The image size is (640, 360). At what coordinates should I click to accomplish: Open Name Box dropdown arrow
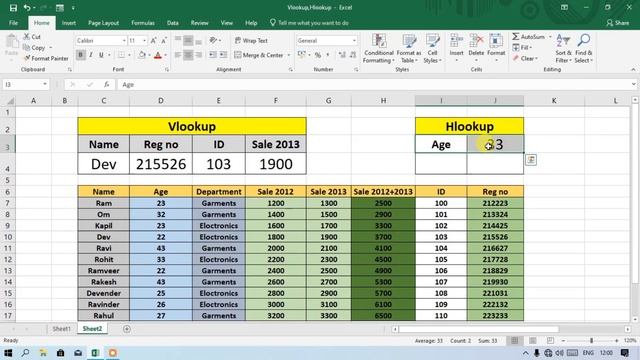point(44,84)
